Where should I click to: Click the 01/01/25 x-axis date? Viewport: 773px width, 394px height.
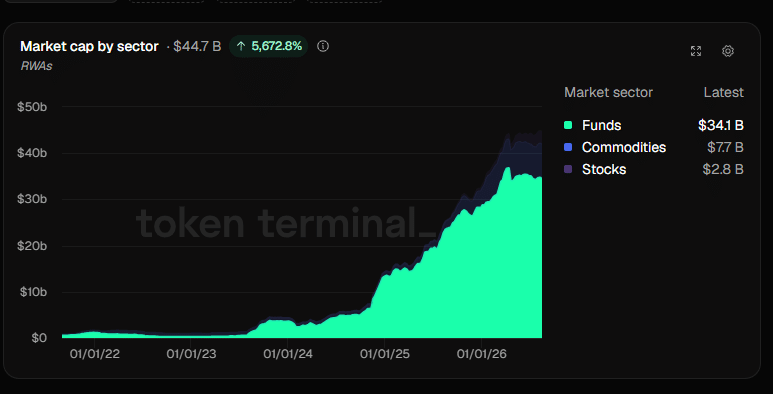(385, 354)
